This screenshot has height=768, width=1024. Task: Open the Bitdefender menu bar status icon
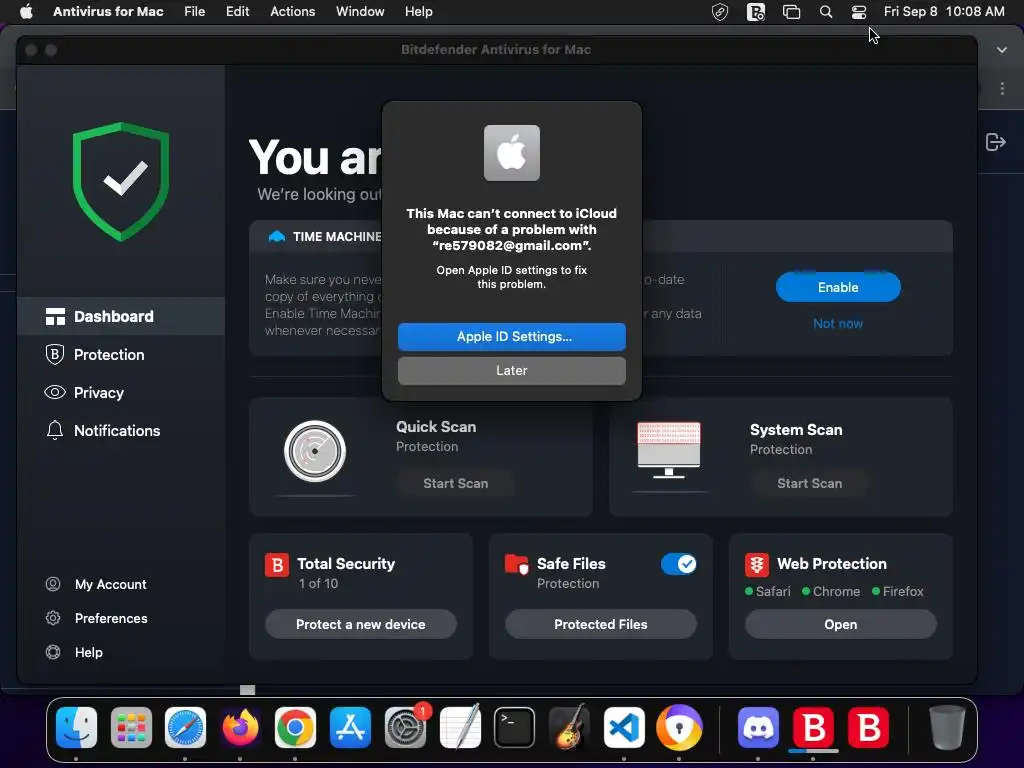(x=756, y=12)
